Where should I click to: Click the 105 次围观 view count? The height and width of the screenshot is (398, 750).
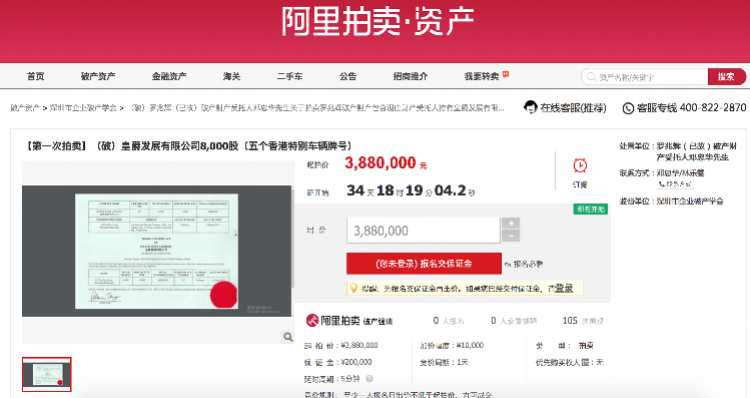point(583,321)
